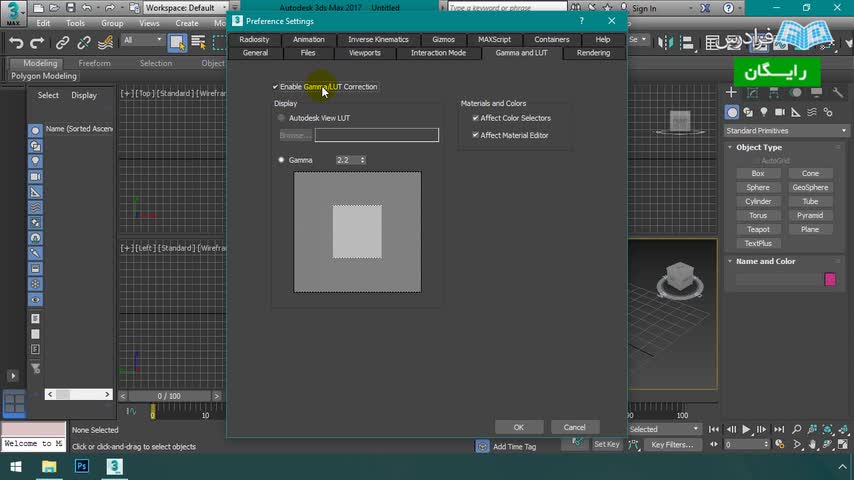This screenshot has height=480, width=854.
Task: Select the Unlink Selection tool icon
Action: [83, 42]
